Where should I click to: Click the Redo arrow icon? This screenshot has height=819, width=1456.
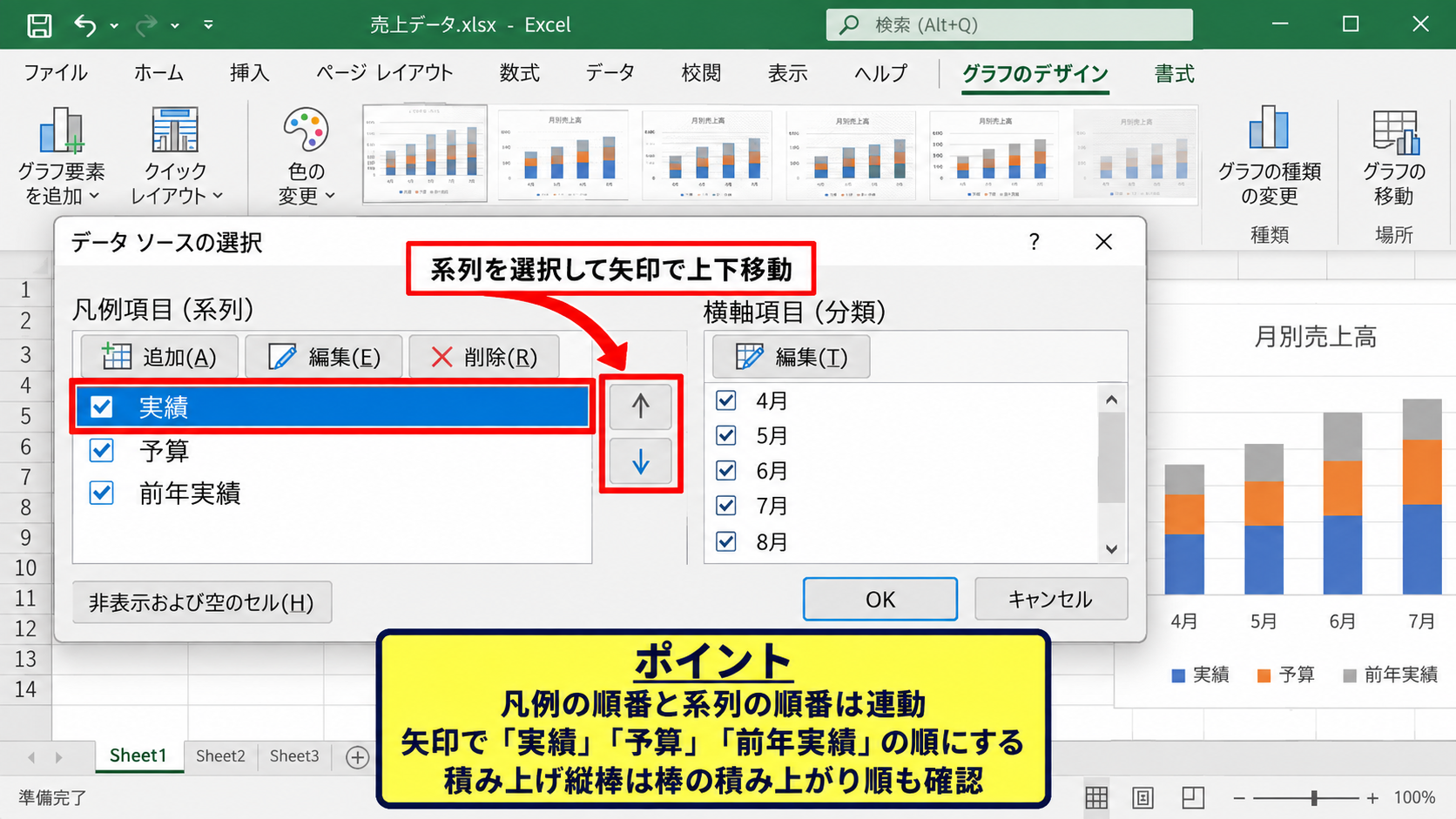click(145, 25)
